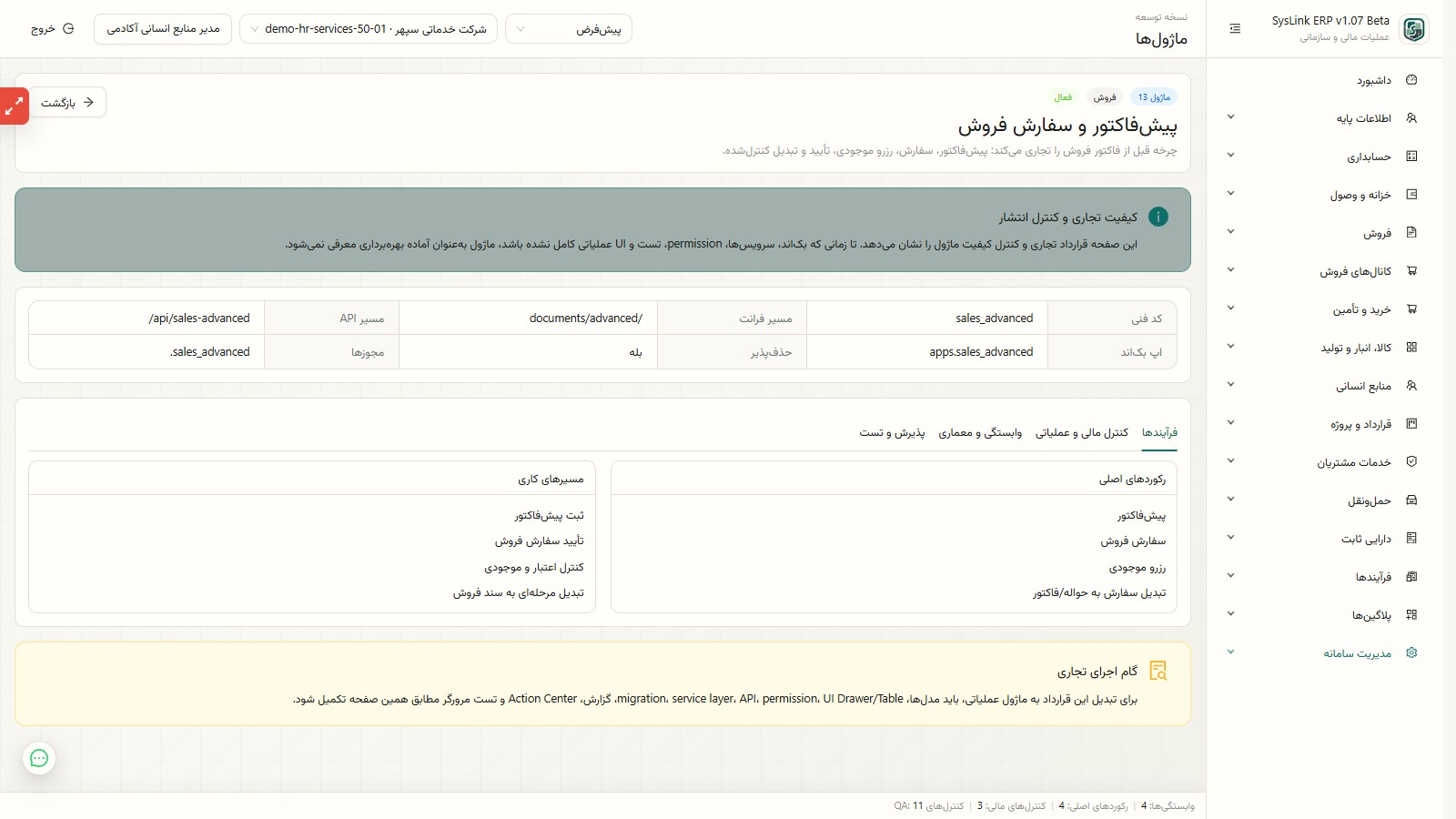Open the پیش‌فرض dropdown
Viewport: 1456px width, 819px height.
pos(569,29)
